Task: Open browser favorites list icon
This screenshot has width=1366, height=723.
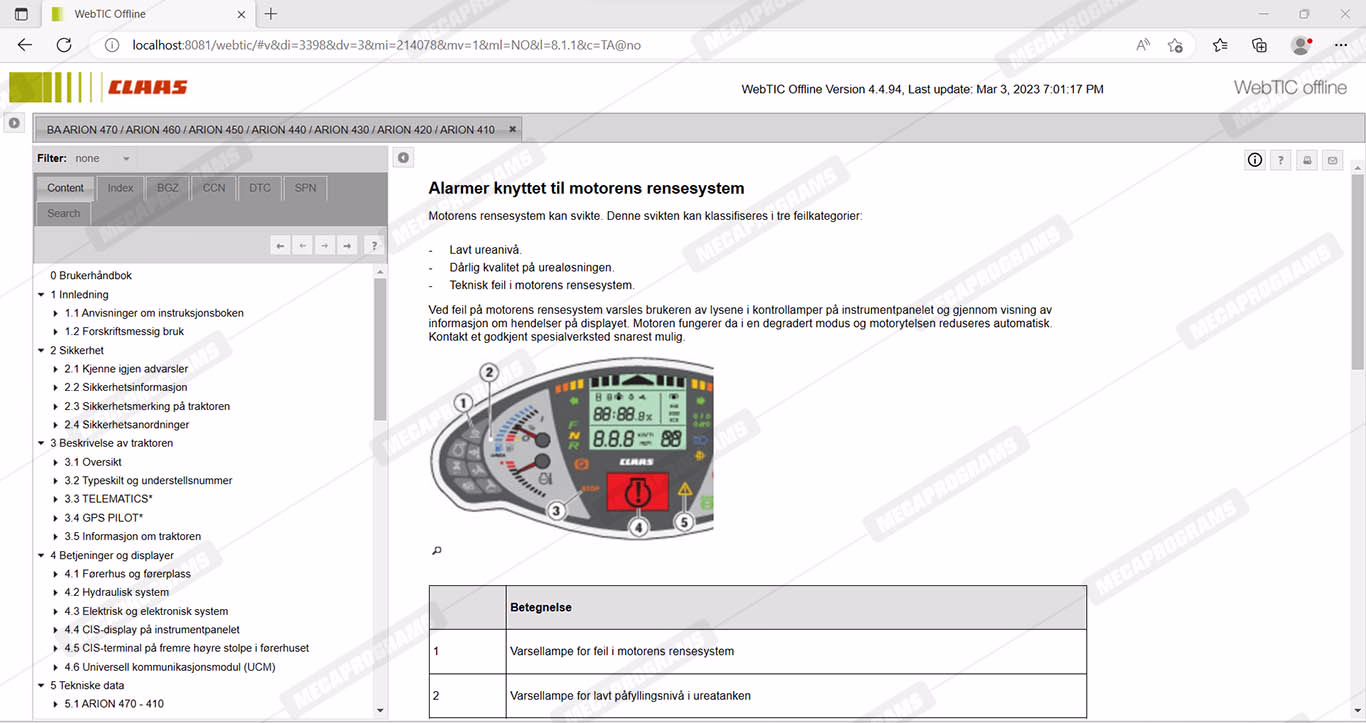Action: click(1220, 45)
